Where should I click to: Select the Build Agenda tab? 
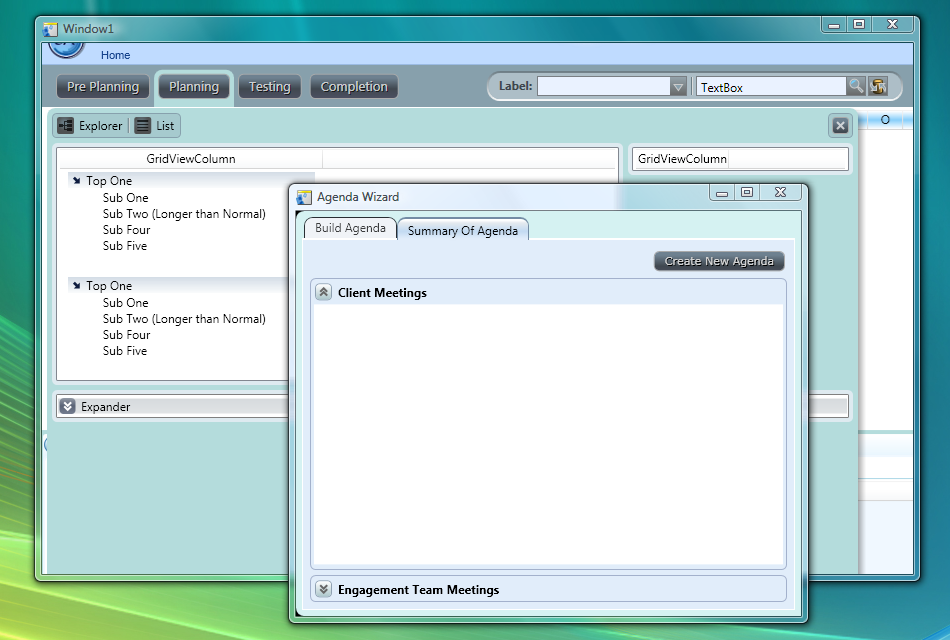tap(350, 228)
